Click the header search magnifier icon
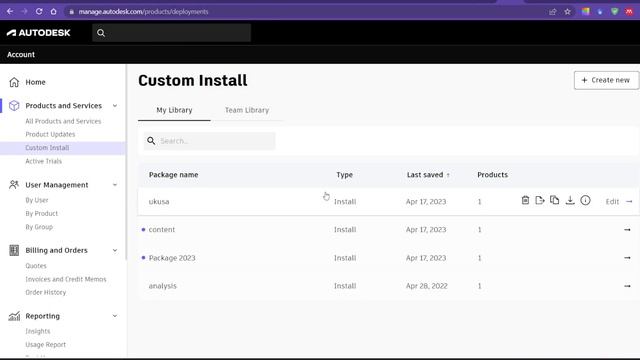The width and height of the screenshot is (640, 360). click(x=101, y=33)
